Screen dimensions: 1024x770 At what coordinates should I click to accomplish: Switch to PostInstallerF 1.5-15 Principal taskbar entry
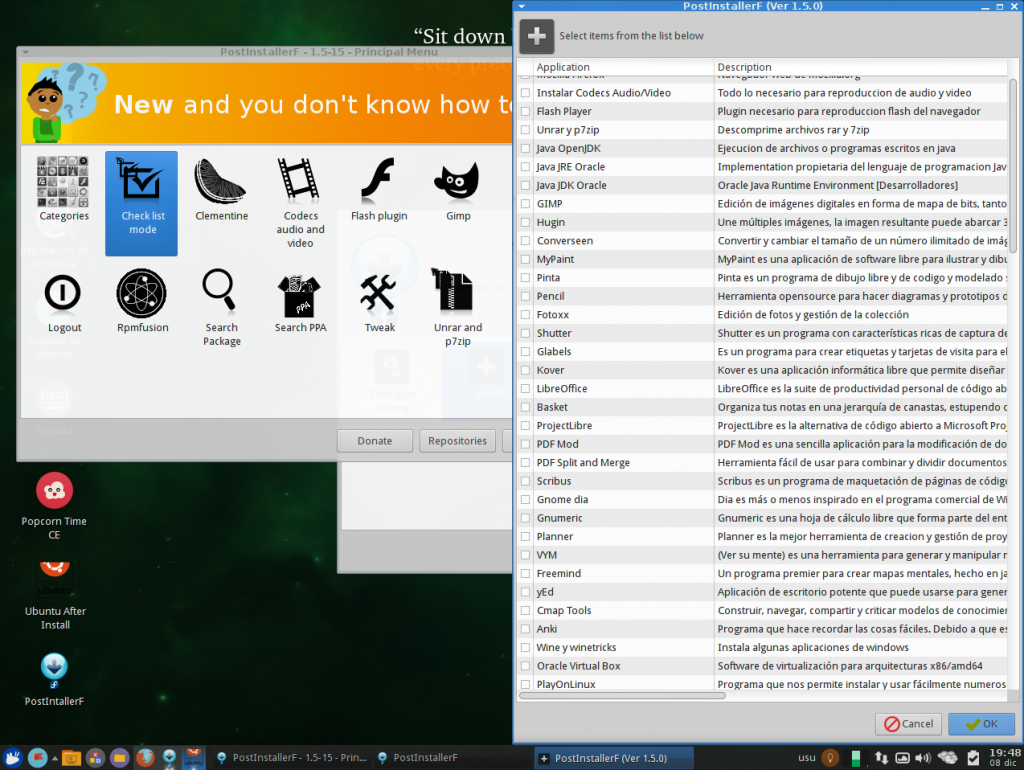tap(292, 758)
